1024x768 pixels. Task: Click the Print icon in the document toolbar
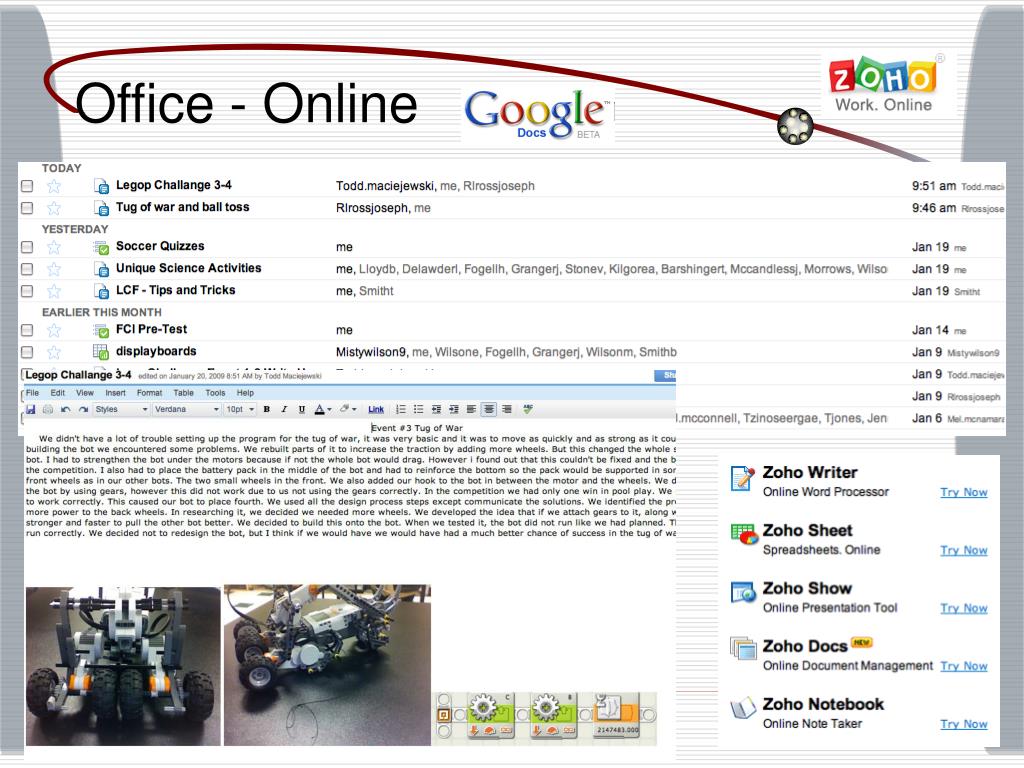48,409
